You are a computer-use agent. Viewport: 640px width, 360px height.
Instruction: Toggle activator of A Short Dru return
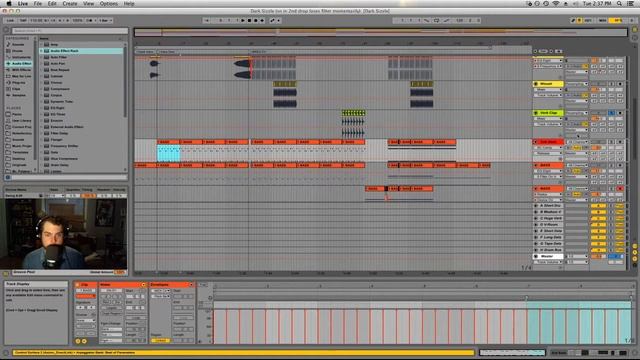[598, 206]
